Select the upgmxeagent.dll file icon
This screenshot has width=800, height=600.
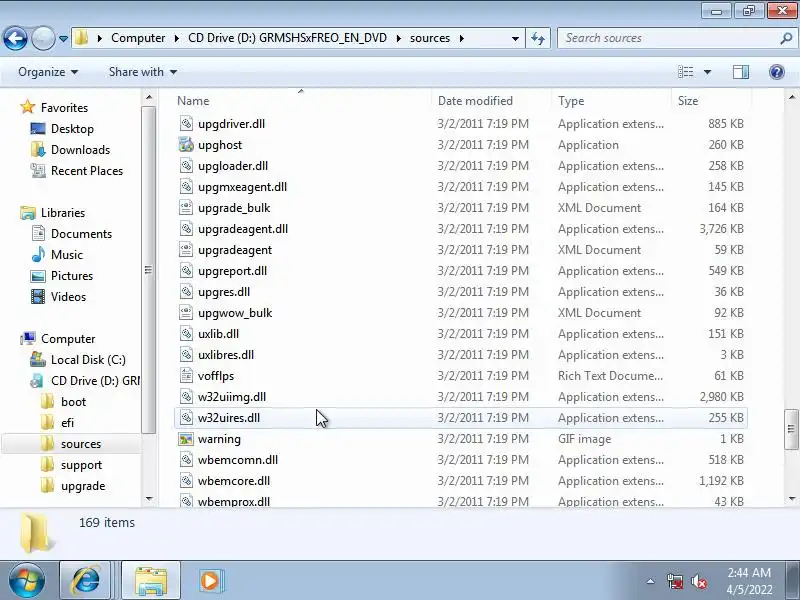[x=186, y=186]
